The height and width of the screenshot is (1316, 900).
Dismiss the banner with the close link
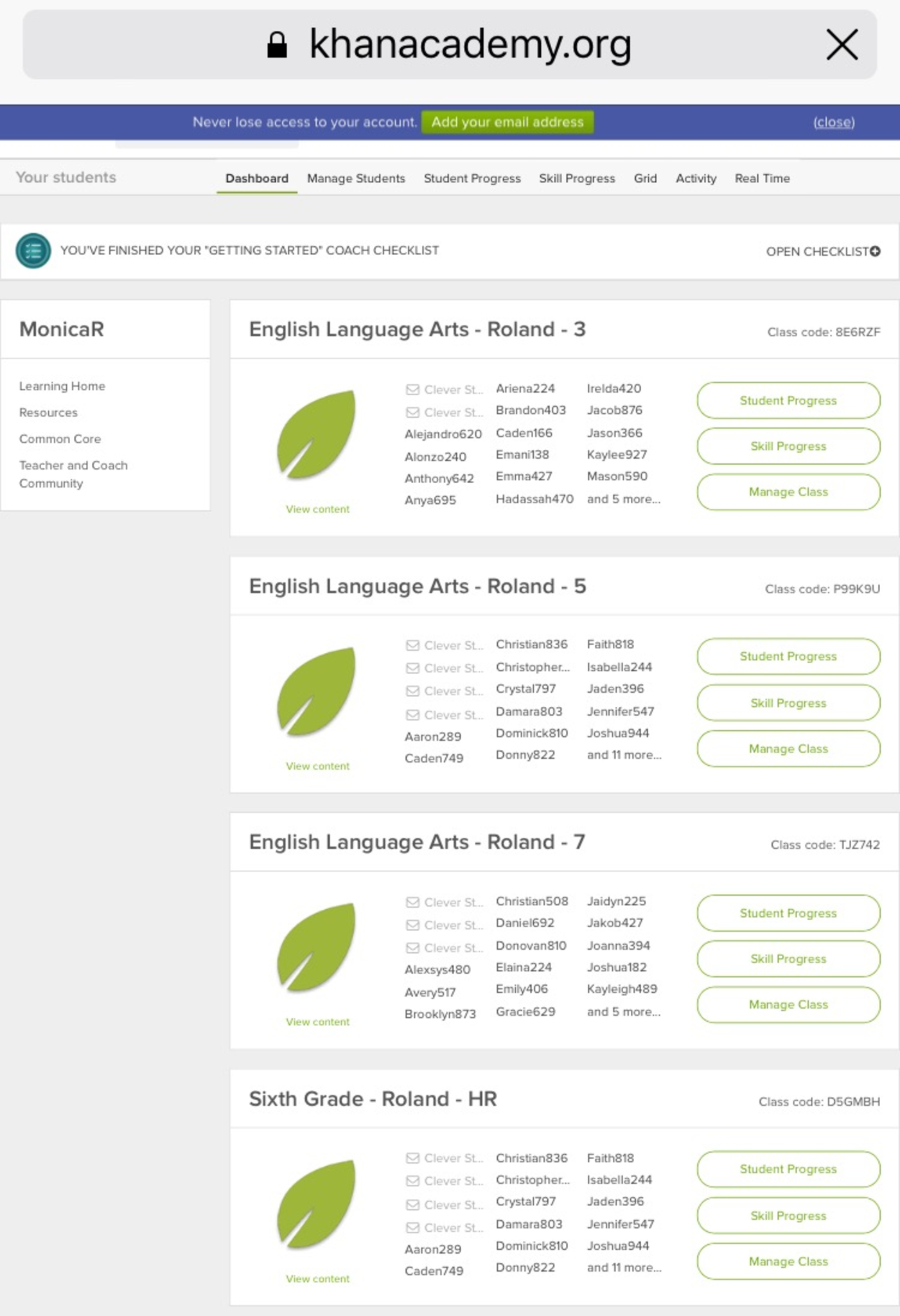[x=833, y=122]
